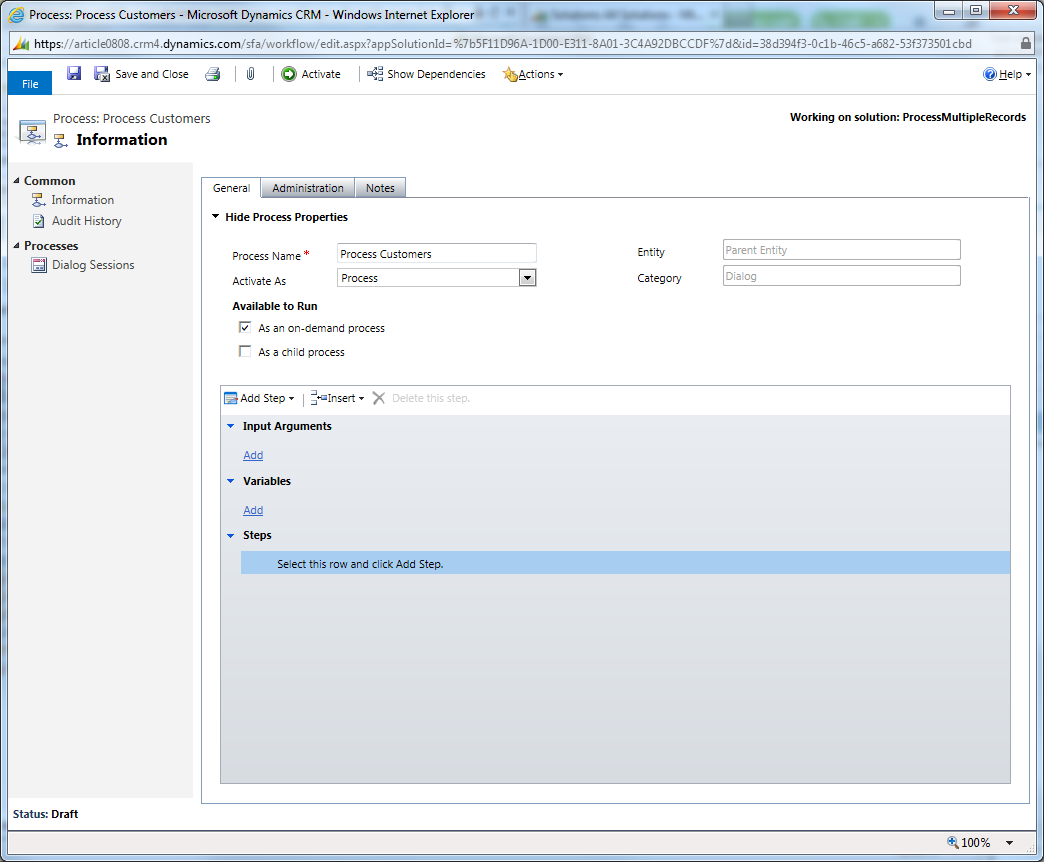Click the 'Working on solution: ProcessMultipleRecords' text
1044x862 pixels.
pos(908,117)
